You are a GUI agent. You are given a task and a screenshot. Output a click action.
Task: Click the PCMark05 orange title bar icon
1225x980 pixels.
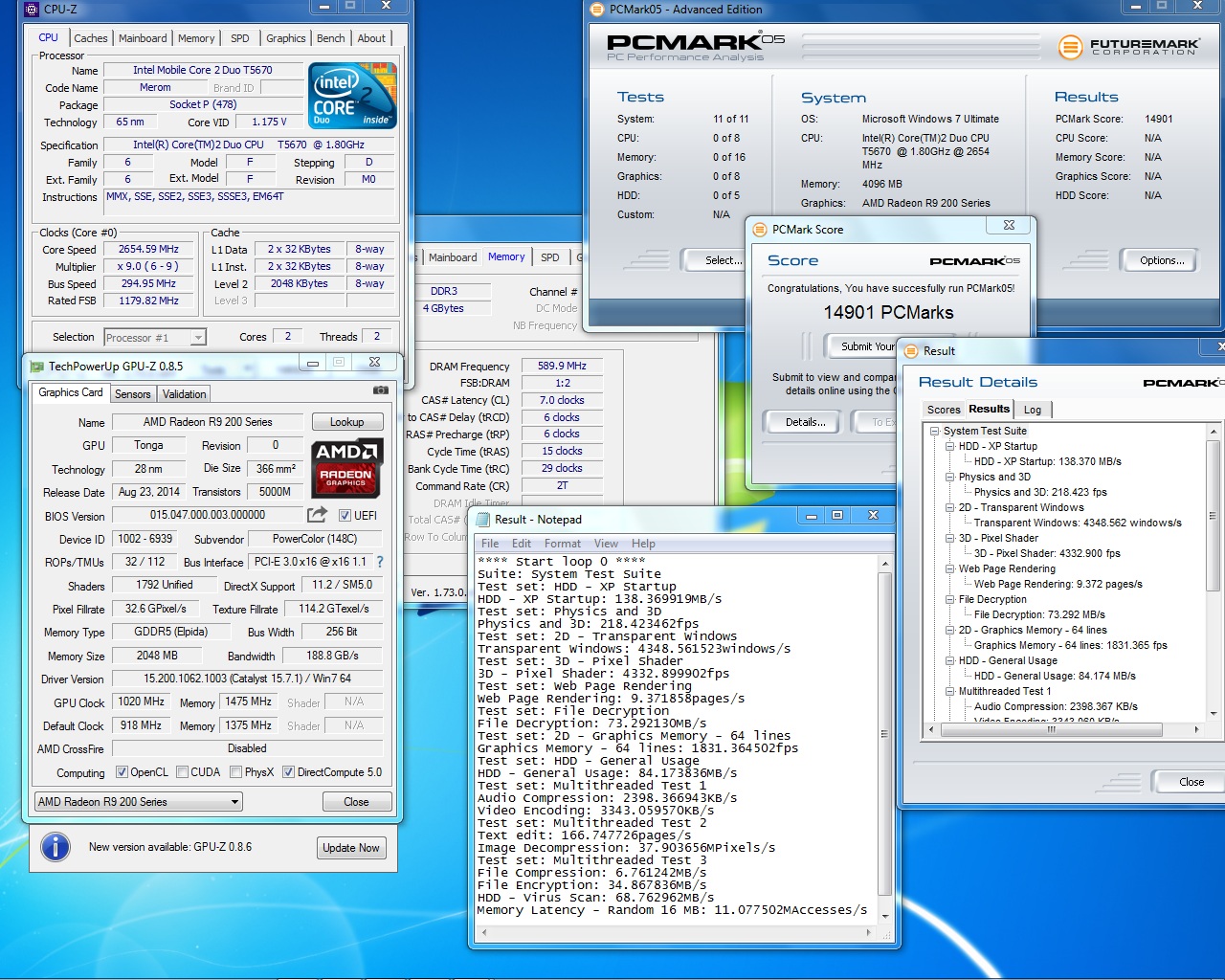tap(597, 10)
